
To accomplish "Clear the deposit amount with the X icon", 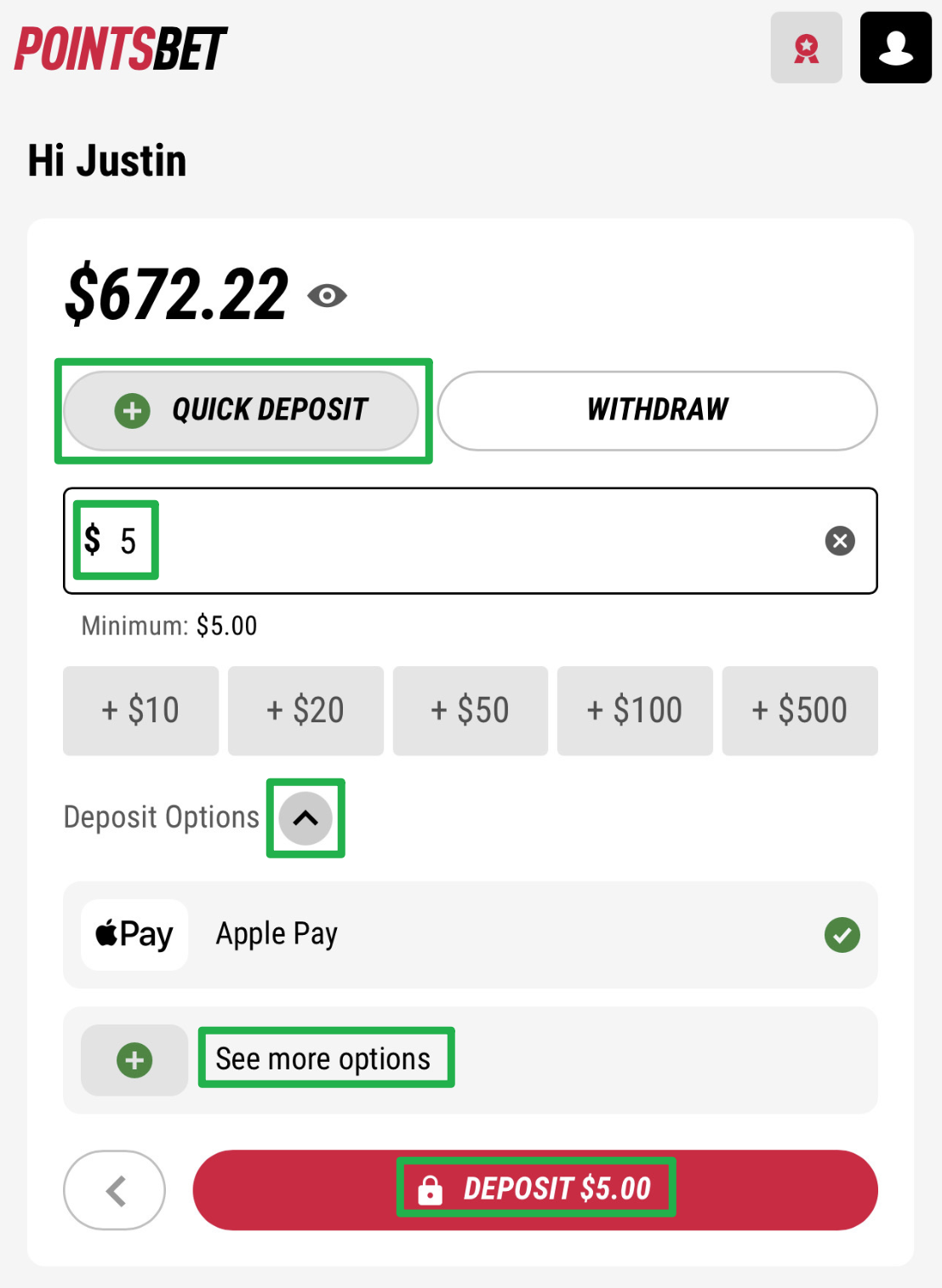I will (x=840, y=541).
